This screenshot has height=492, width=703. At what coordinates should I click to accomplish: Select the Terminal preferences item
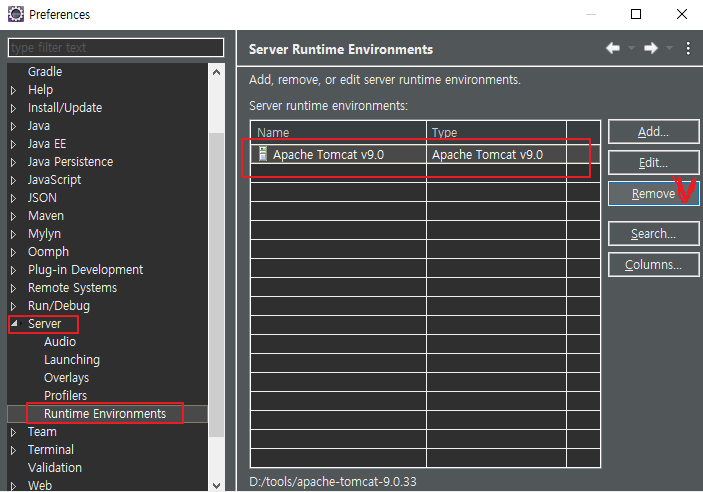click(51, 449)
